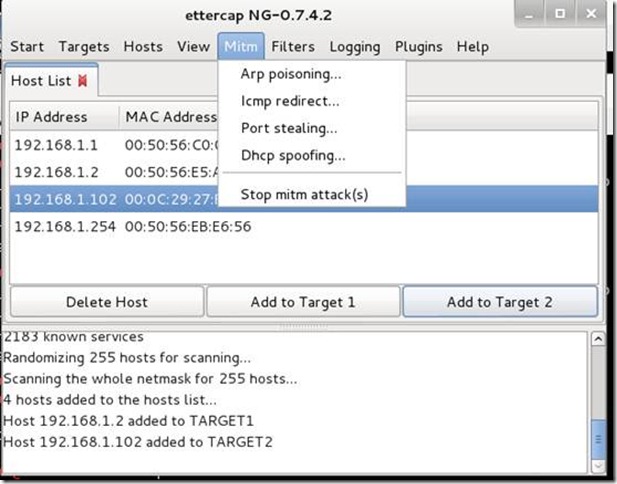Sort by IP Address column header

[x=65, y=117]
